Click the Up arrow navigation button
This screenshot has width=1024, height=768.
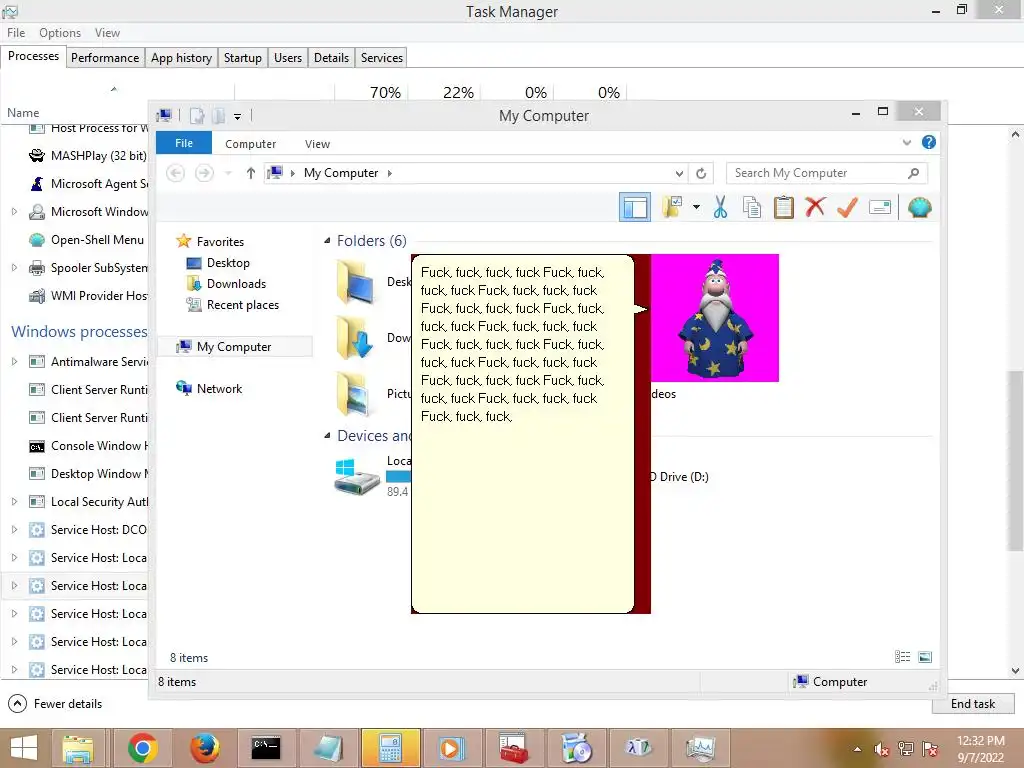tap(251, 173)
